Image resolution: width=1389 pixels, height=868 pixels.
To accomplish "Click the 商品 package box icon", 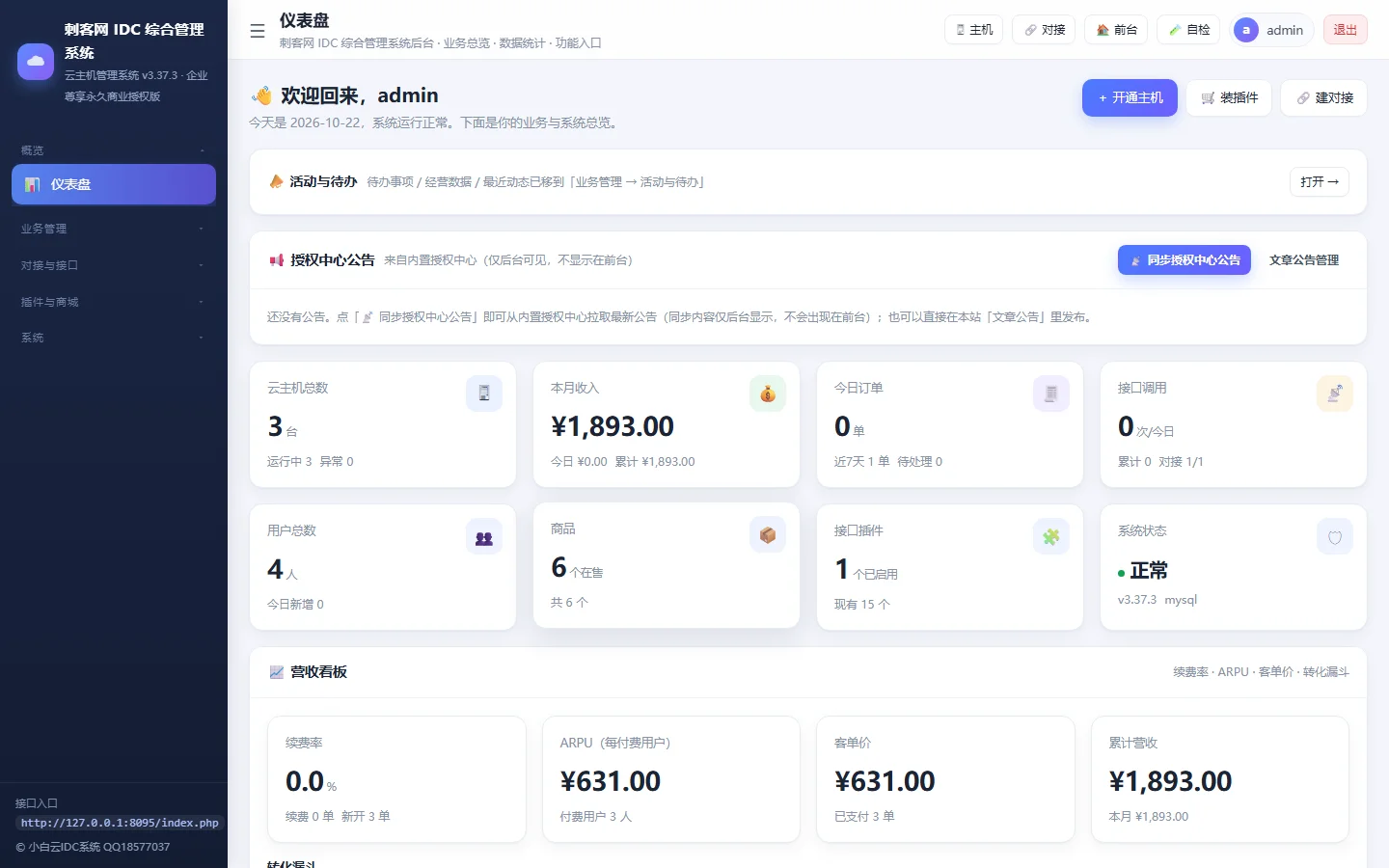I will click(x=768, y=534).
